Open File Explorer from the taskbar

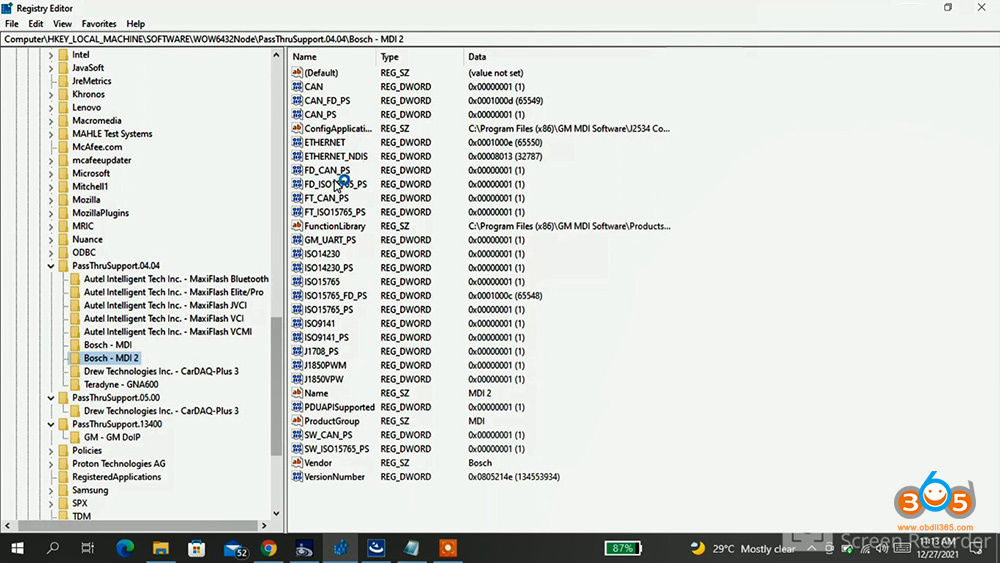161,548
